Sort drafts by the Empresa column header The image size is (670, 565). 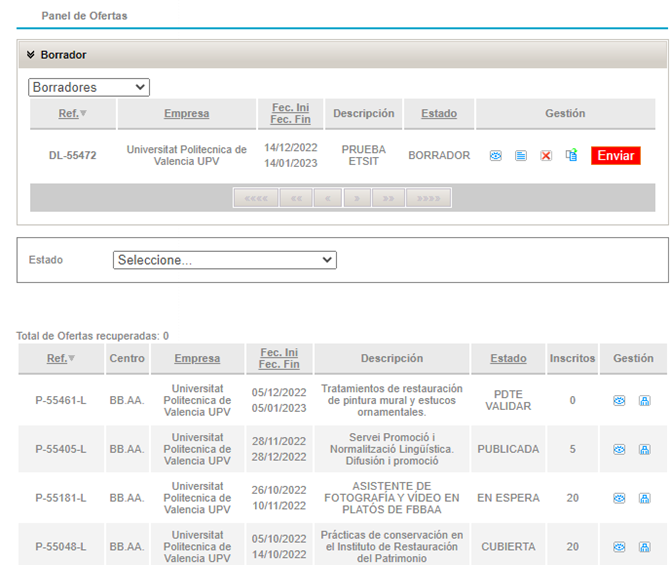click(186, 114)
